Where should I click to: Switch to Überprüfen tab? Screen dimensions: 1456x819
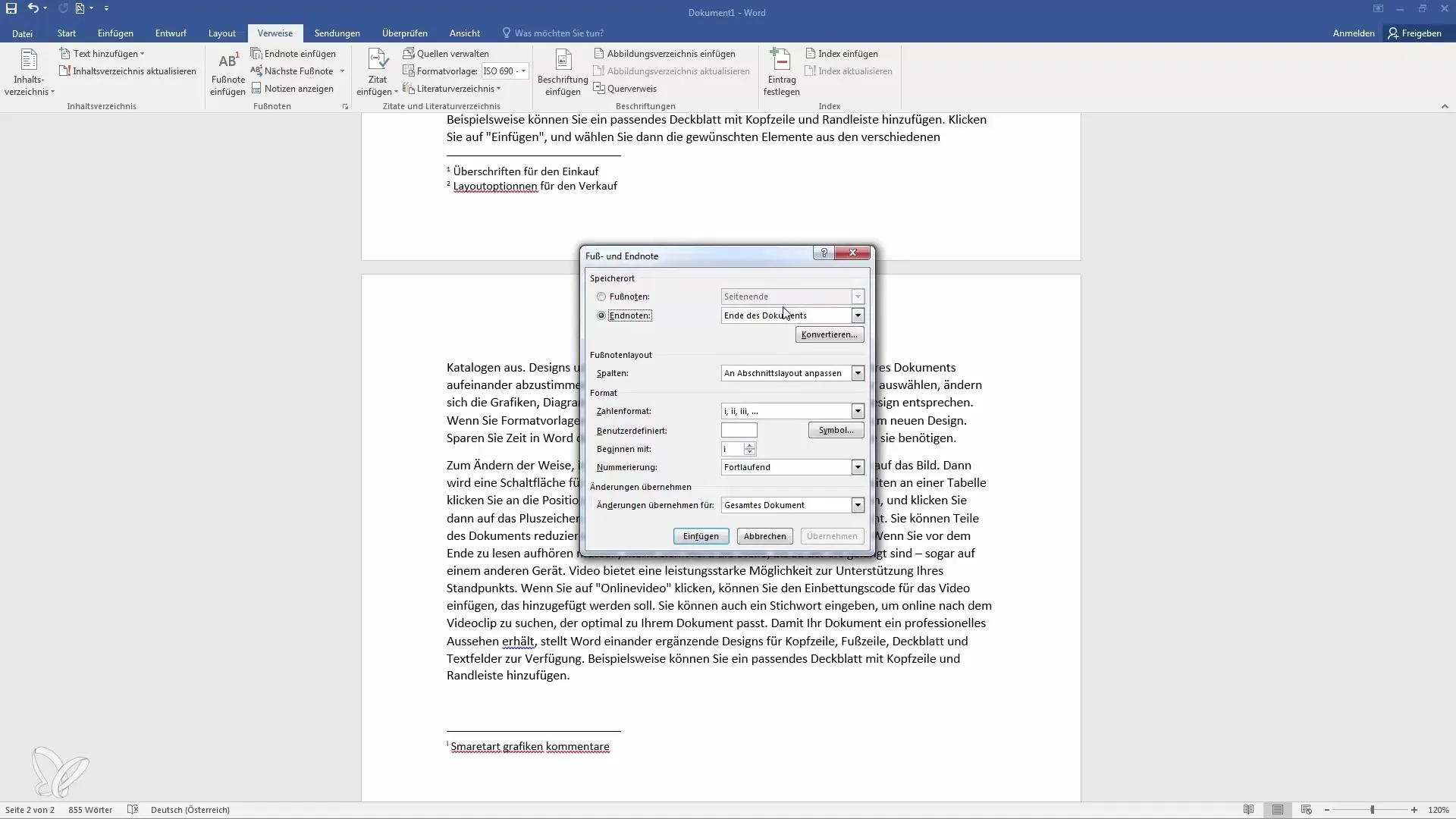[x=405, y=33]
